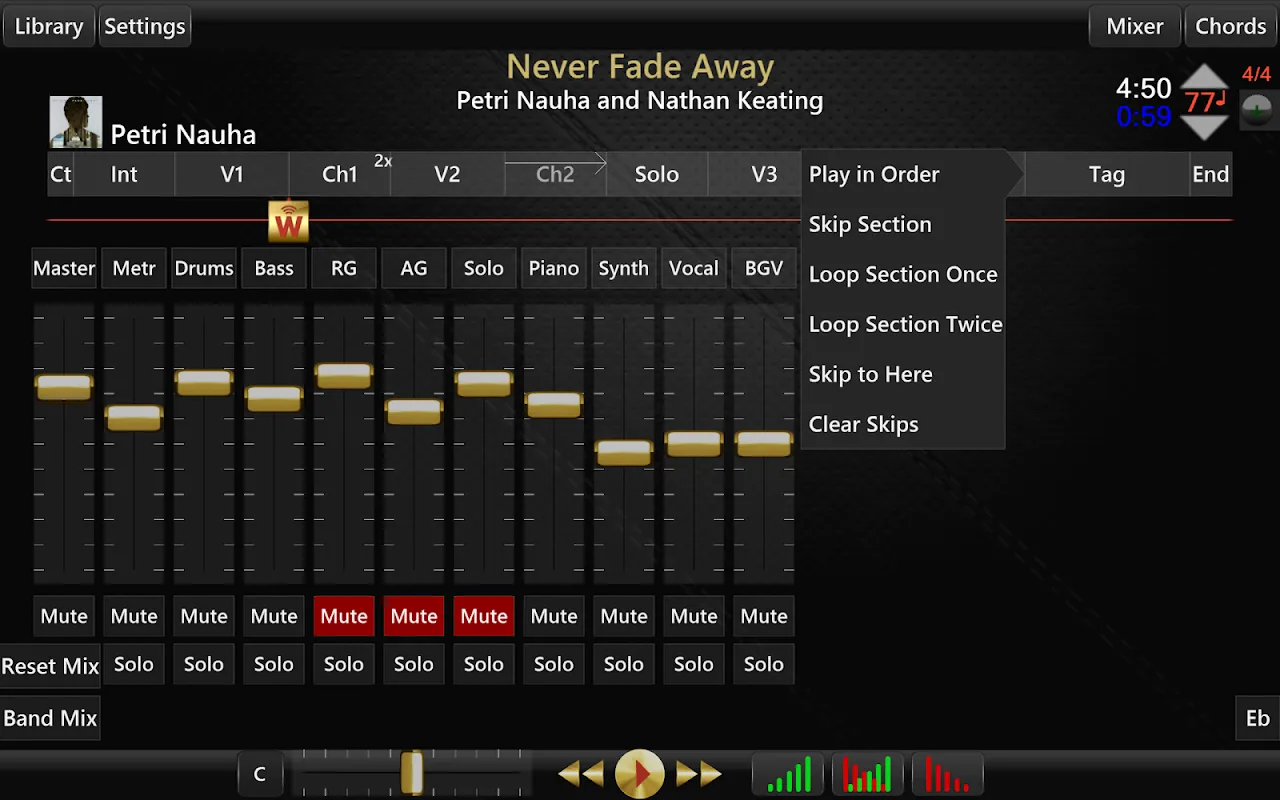Click the round green plus icon

[x=1257, y=109]
